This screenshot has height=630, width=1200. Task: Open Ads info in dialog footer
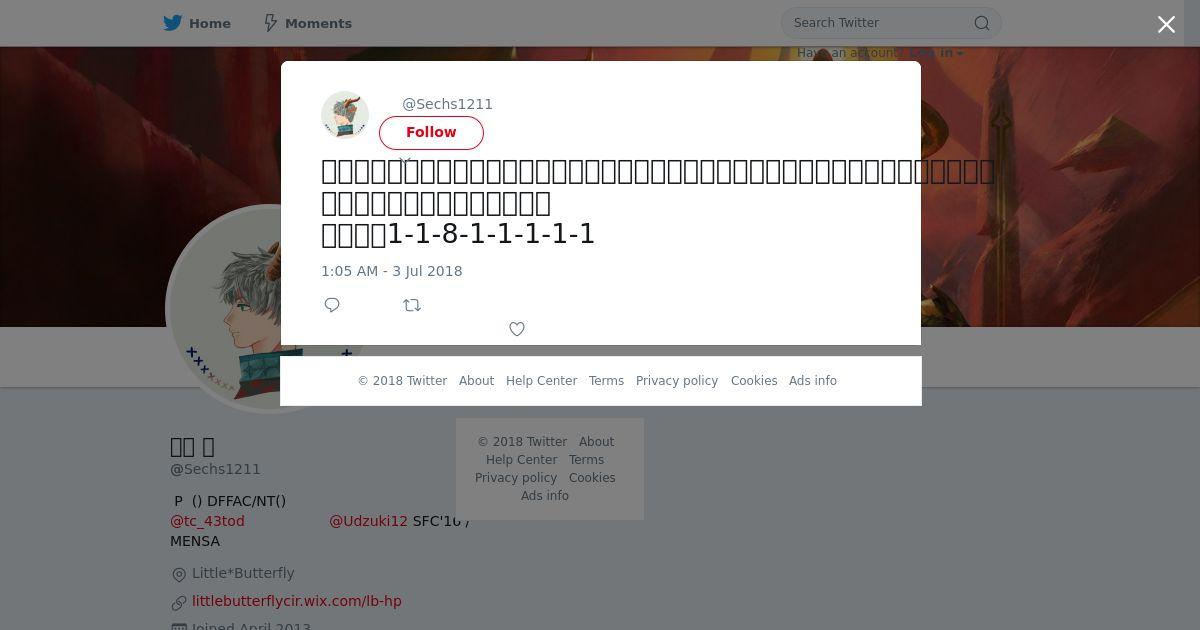813,381
